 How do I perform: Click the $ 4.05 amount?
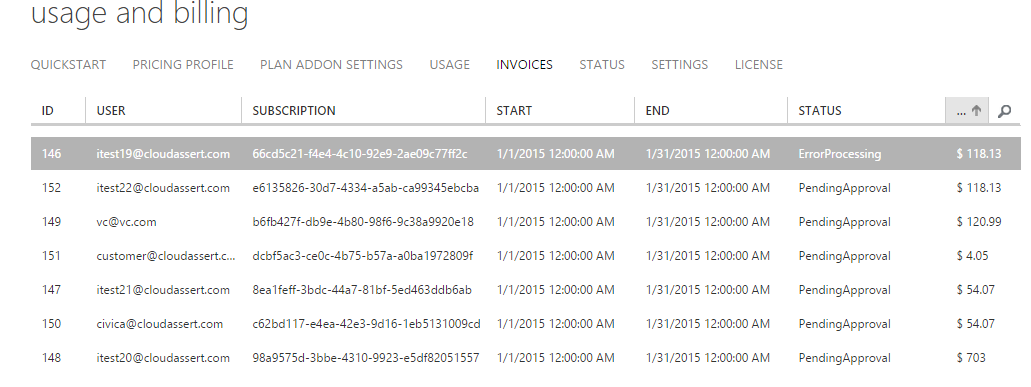pos(972,256)
